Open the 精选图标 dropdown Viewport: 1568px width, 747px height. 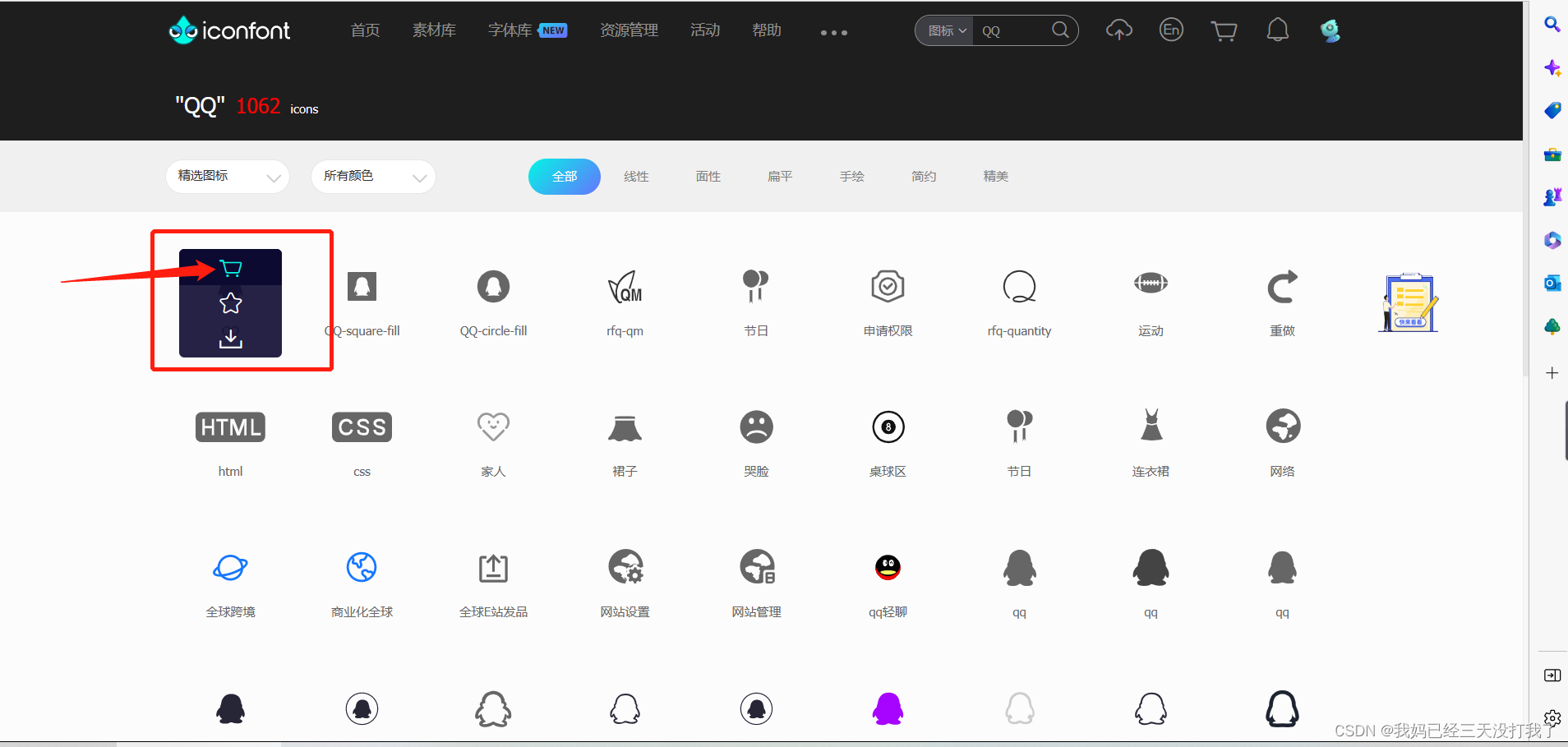click(227, 176)
